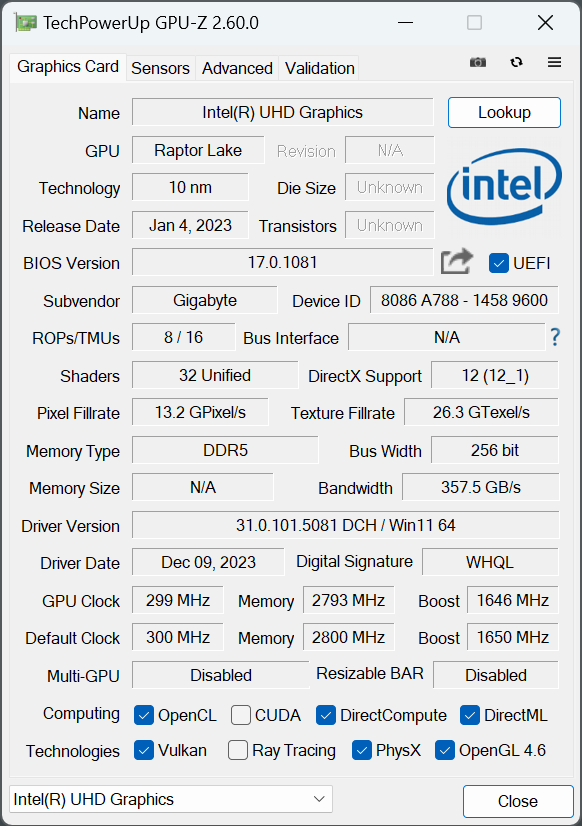Screen dimensions: 582x826
Task: Click the Close button at the bottom
Action: pos(518,801)
